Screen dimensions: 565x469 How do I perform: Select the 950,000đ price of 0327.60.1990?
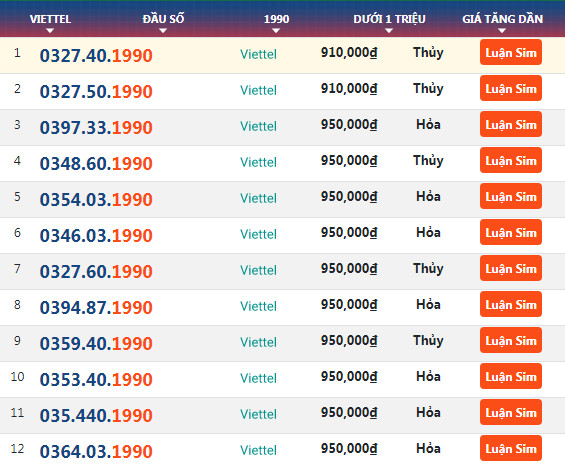click(x=349, y=269)
